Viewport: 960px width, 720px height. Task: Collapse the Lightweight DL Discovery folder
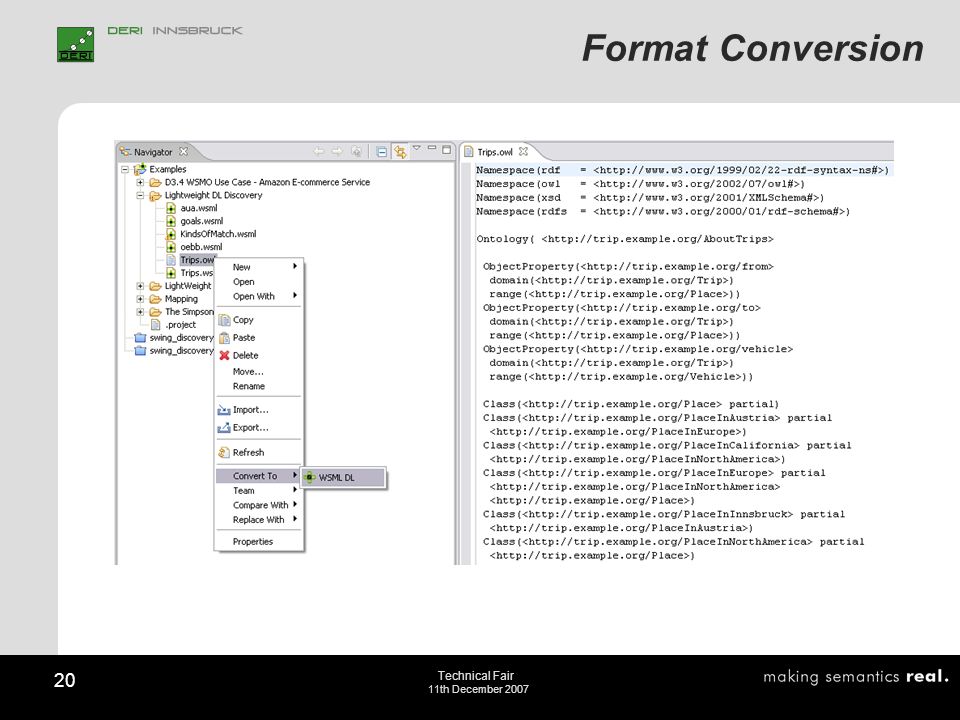[x=140, y=195]
